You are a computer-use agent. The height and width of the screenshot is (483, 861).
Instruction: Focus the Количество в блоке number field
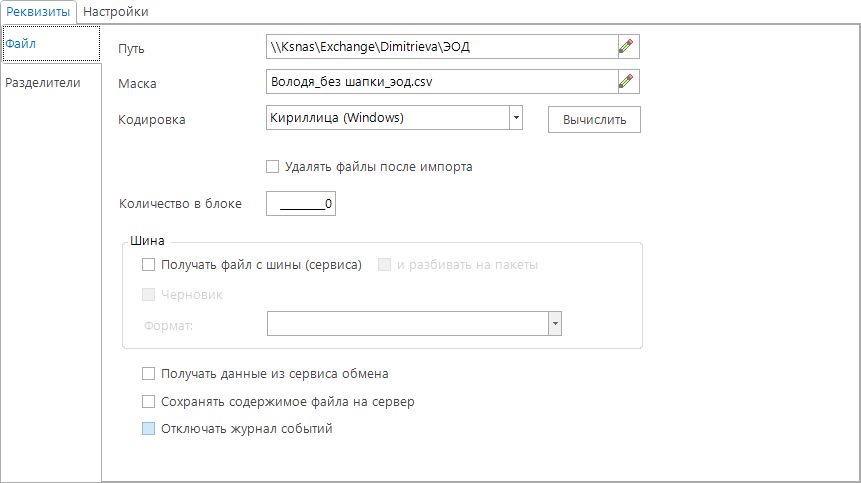(303, 204)
